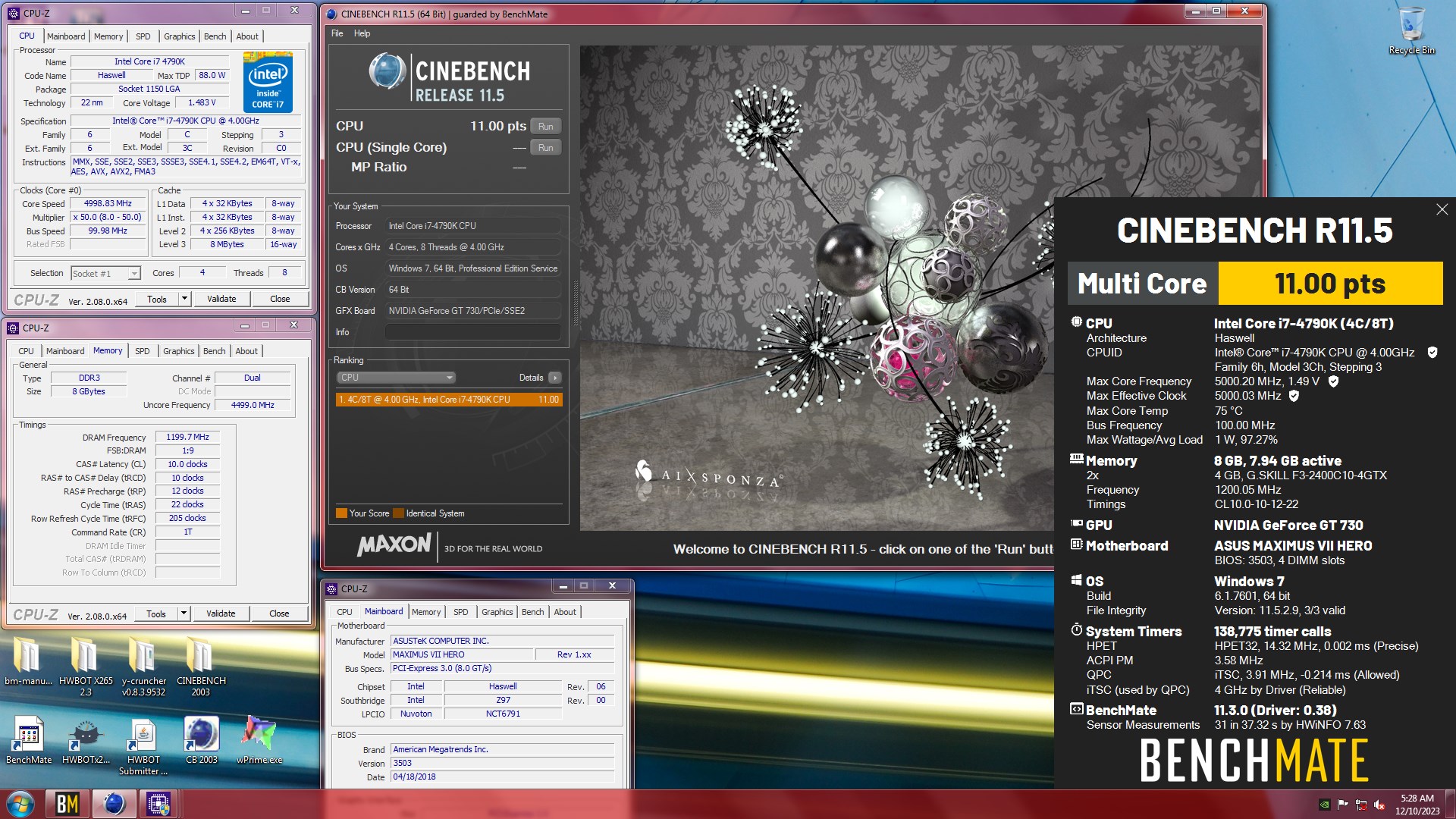
Task: Open the Recycle Bin desktop icon
Action: (1411, 30)
